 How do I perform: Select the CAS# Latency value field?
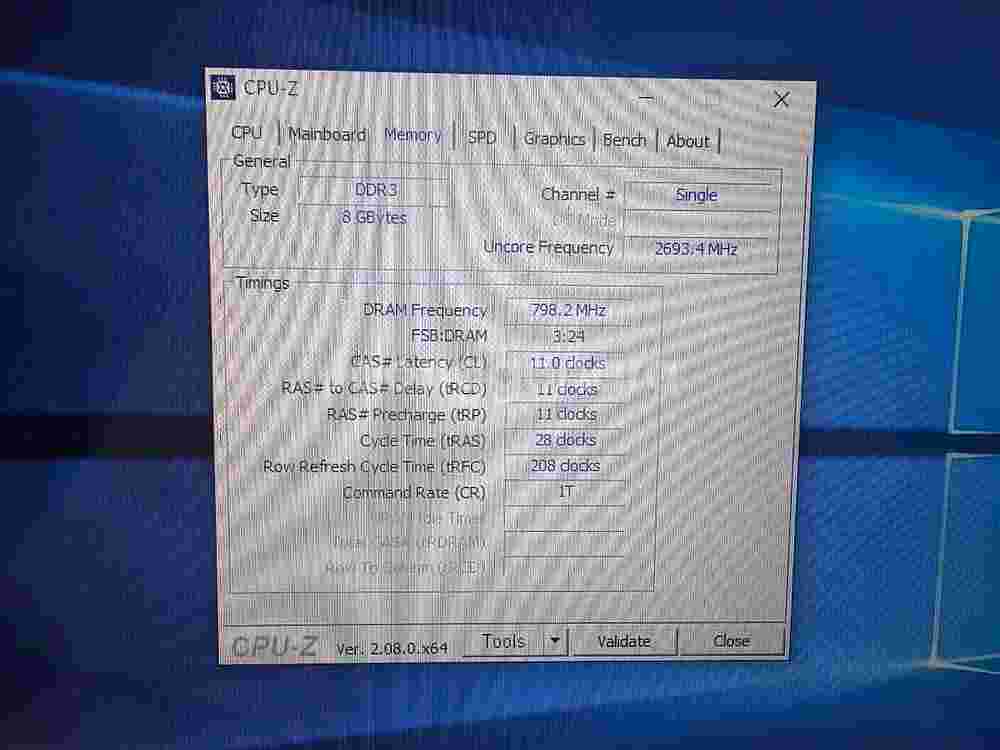click(567, 363)
